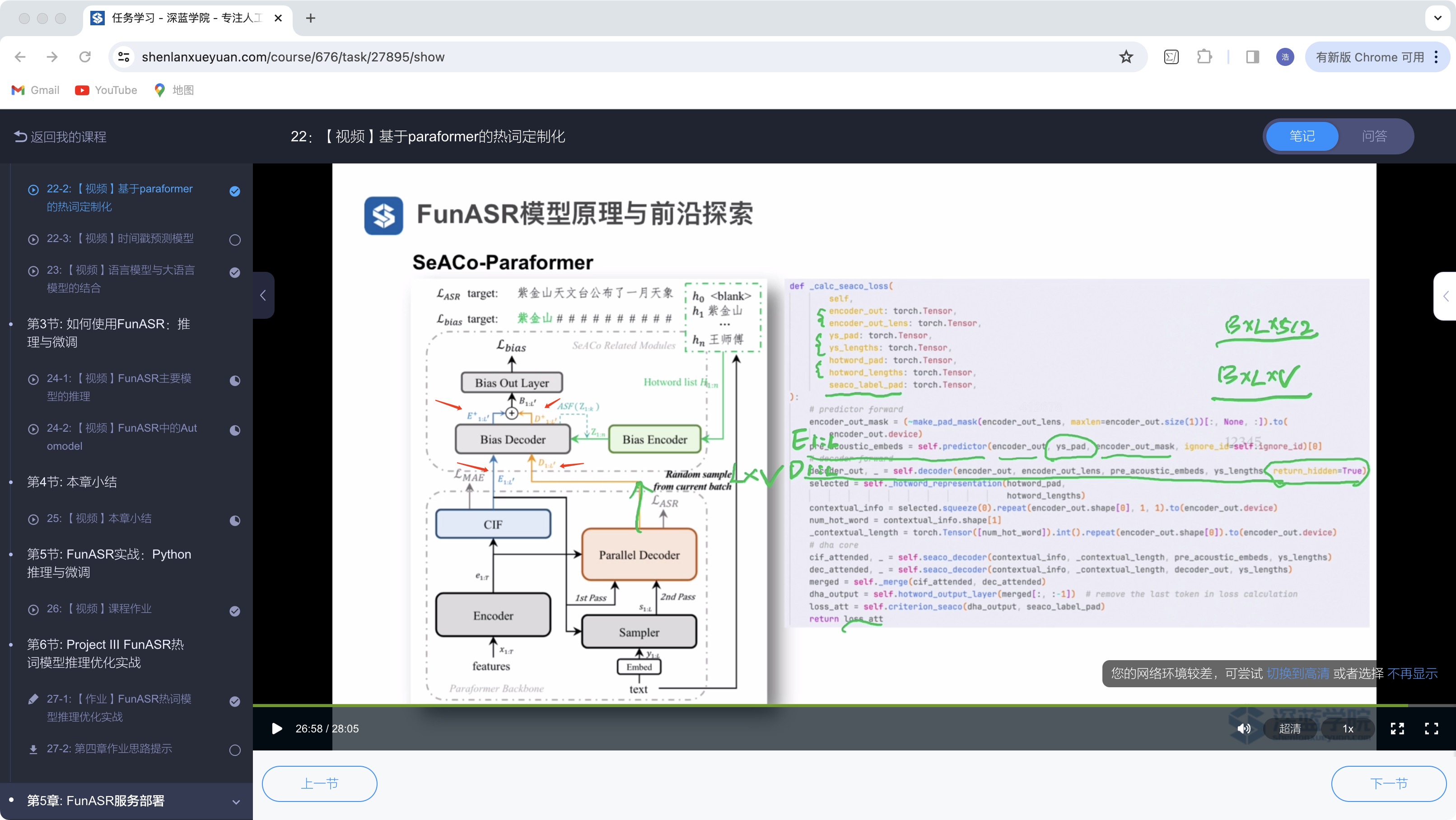Click the empty status circle for lesson 22-3
The height and width of the screenshot is (820, 1456).
234,240
